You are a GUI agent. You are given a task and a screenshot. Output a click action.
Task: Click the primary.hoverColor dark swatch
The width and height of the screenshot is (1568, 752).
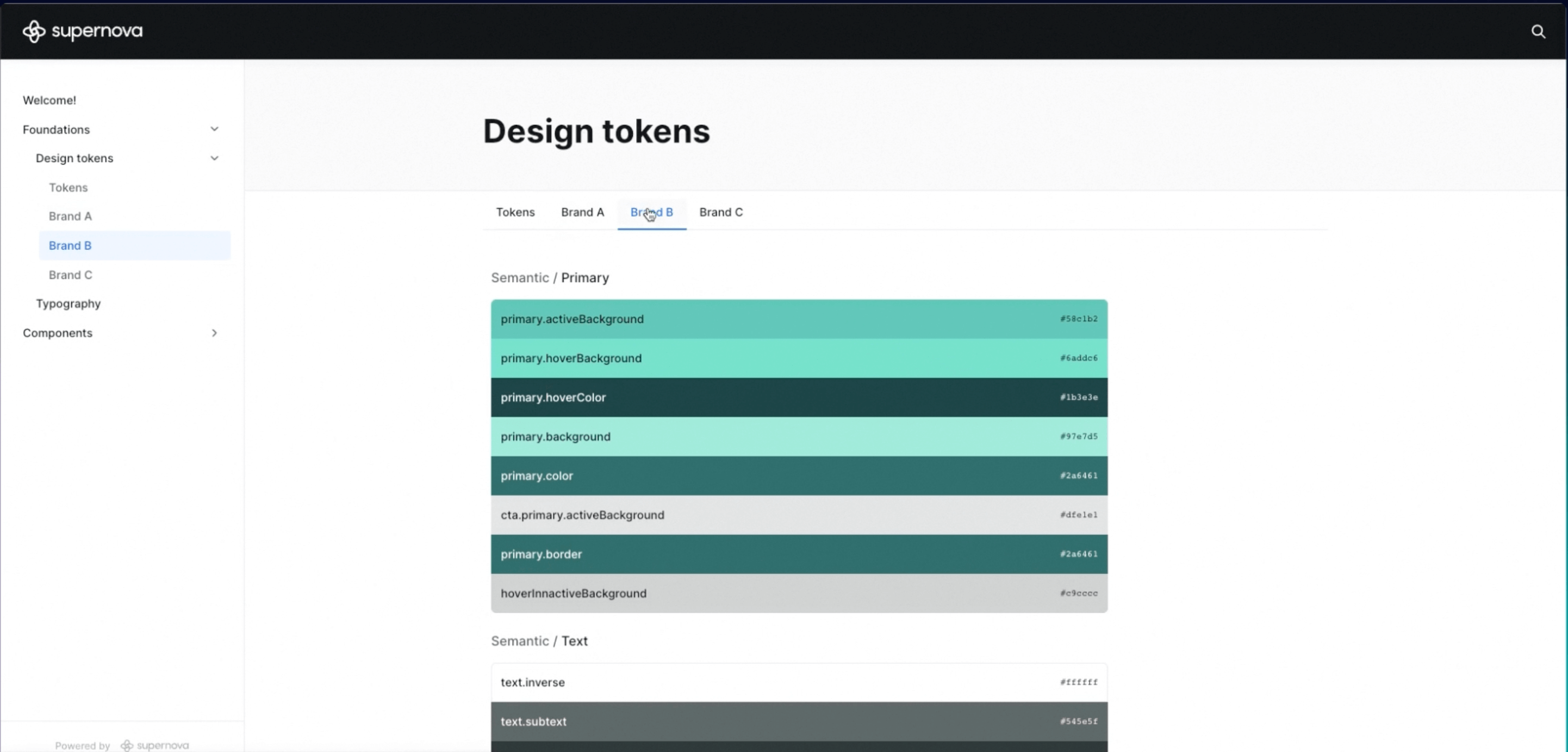click(799, 397)
